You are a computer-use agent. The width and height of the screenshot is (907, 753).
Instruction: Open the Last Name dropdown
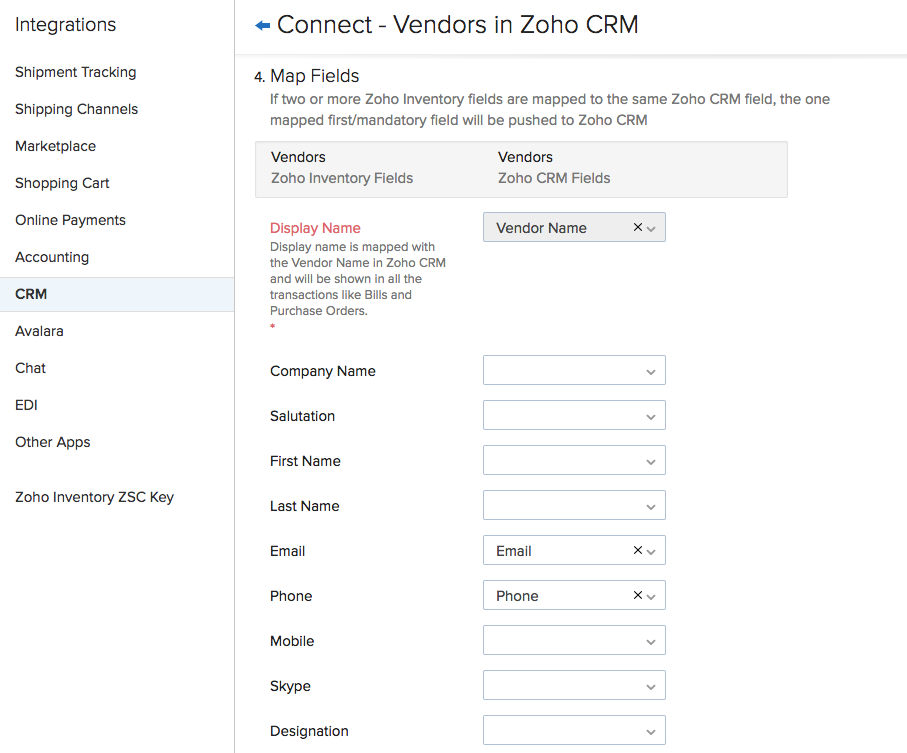coord(574,505)
